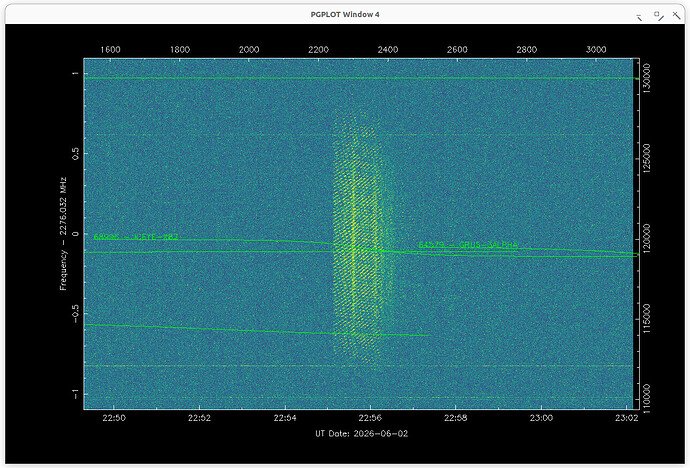Click the 23:02 time tick label
This screenshot has width=690, height=468.
click(x=626, y=418)
